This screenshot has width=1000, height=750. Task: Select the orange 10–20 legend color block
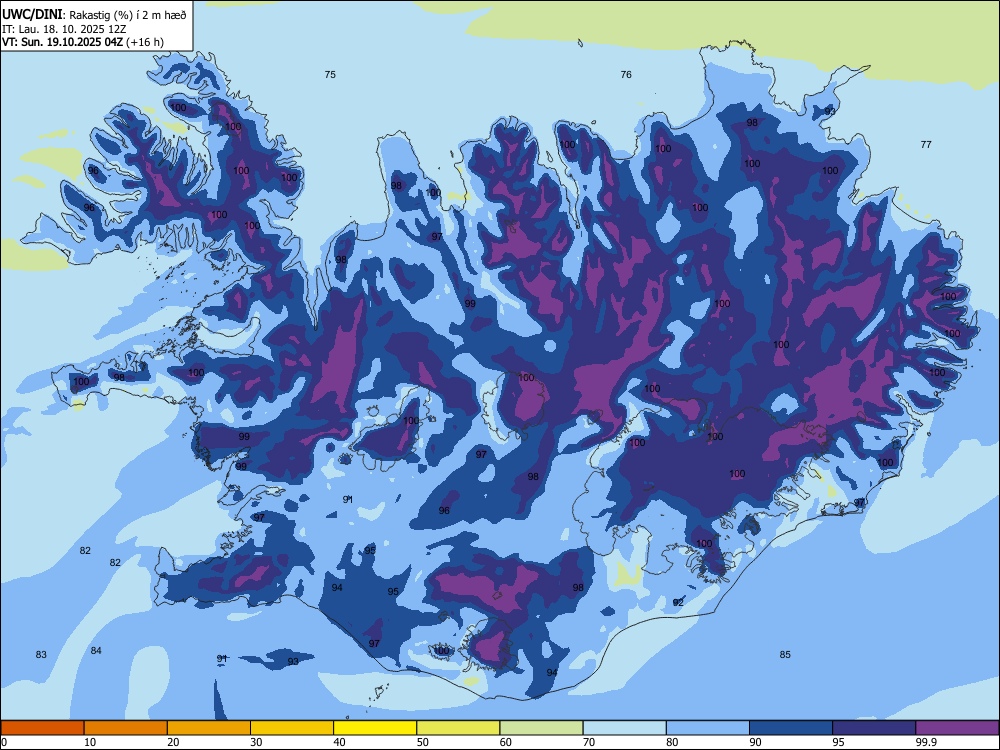126,728
